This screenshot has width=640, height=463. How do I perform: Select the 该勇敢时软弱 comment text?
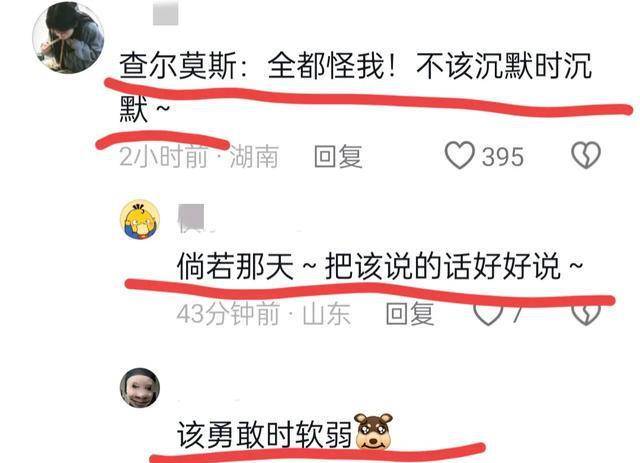coord(264,435)
